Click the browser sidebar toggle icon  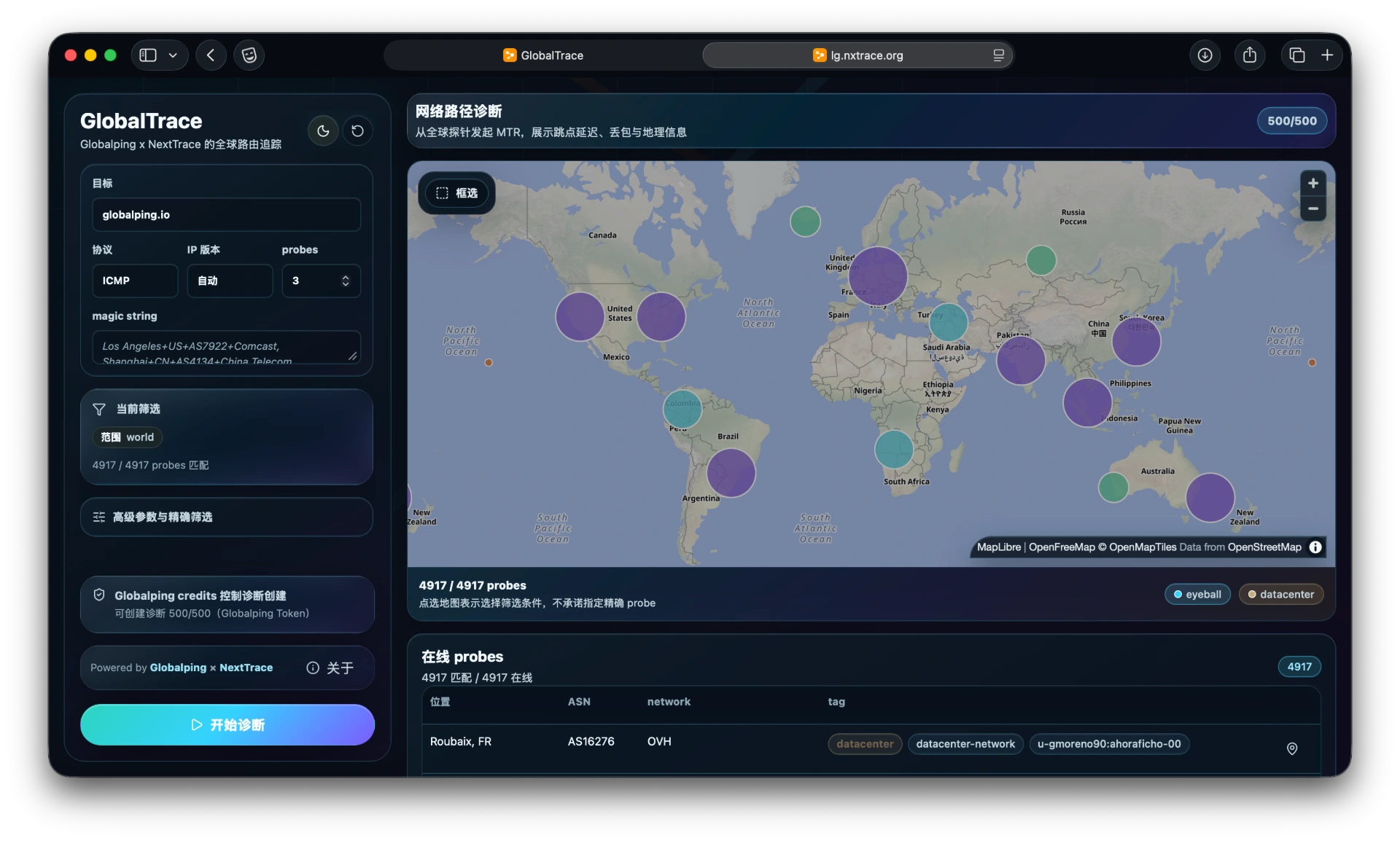[148, 55]
